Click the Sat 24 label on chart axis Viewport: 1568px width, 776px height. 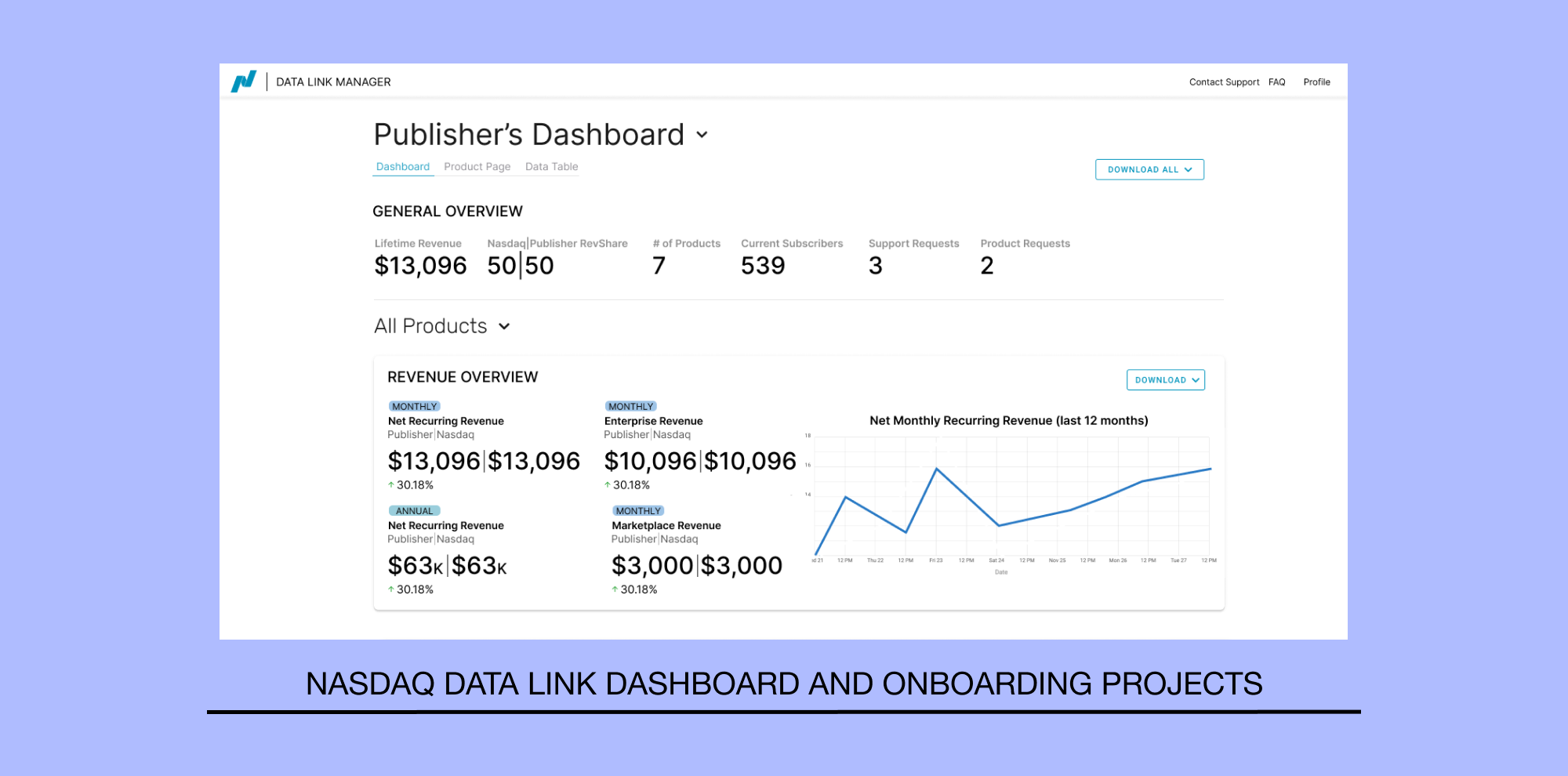996,560
